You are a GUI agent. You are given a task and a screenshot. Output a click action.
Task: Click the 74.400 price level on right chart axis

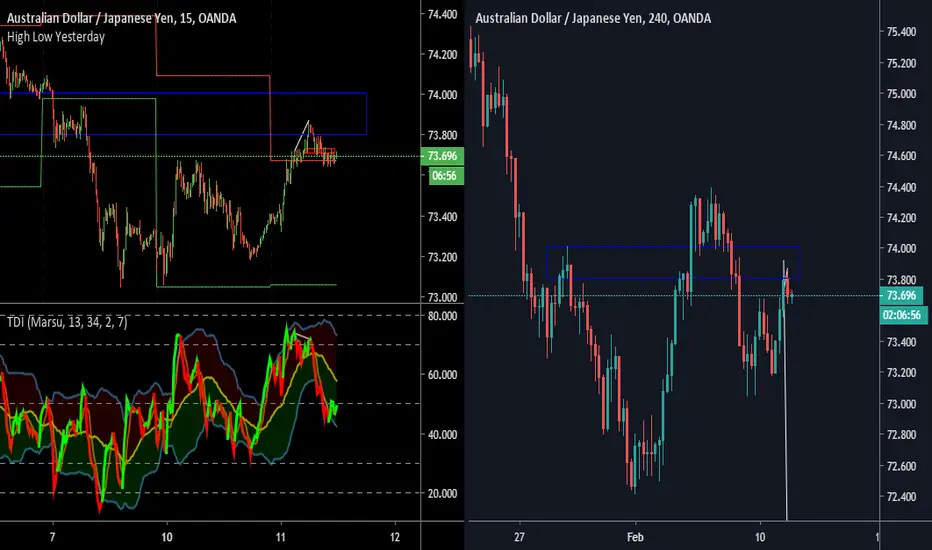pos(901,187)
